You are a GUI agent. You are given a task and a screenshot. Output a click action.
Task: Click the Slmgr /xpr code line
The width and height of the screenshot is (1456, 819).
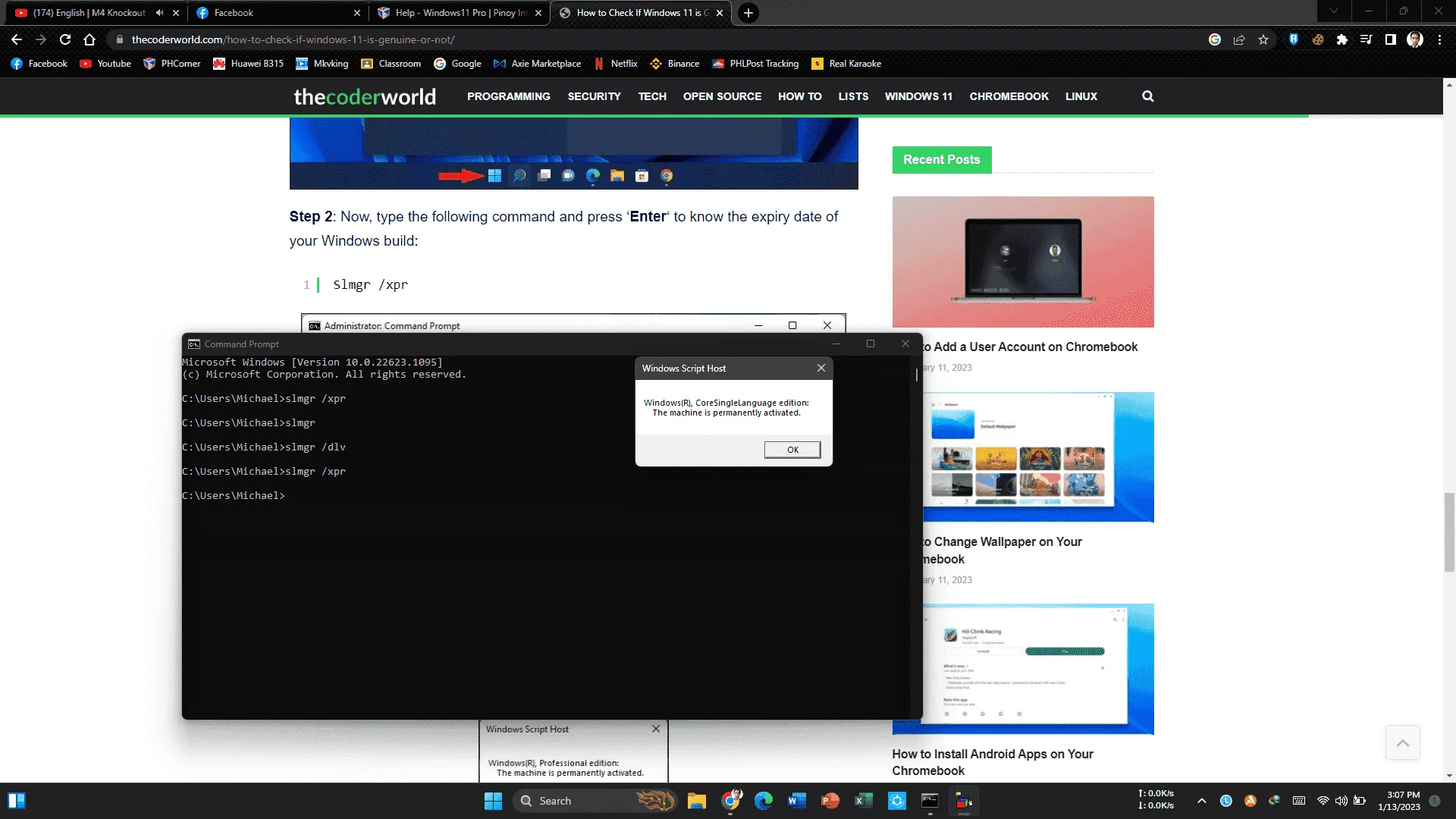[x=370, y=285]
